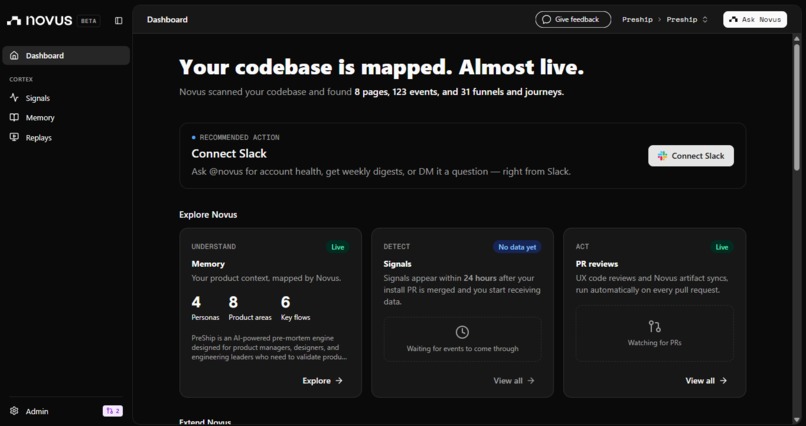This screenshot has height=426, width=806.
Task: Click the DETECT label
Action: click(397, 247)
